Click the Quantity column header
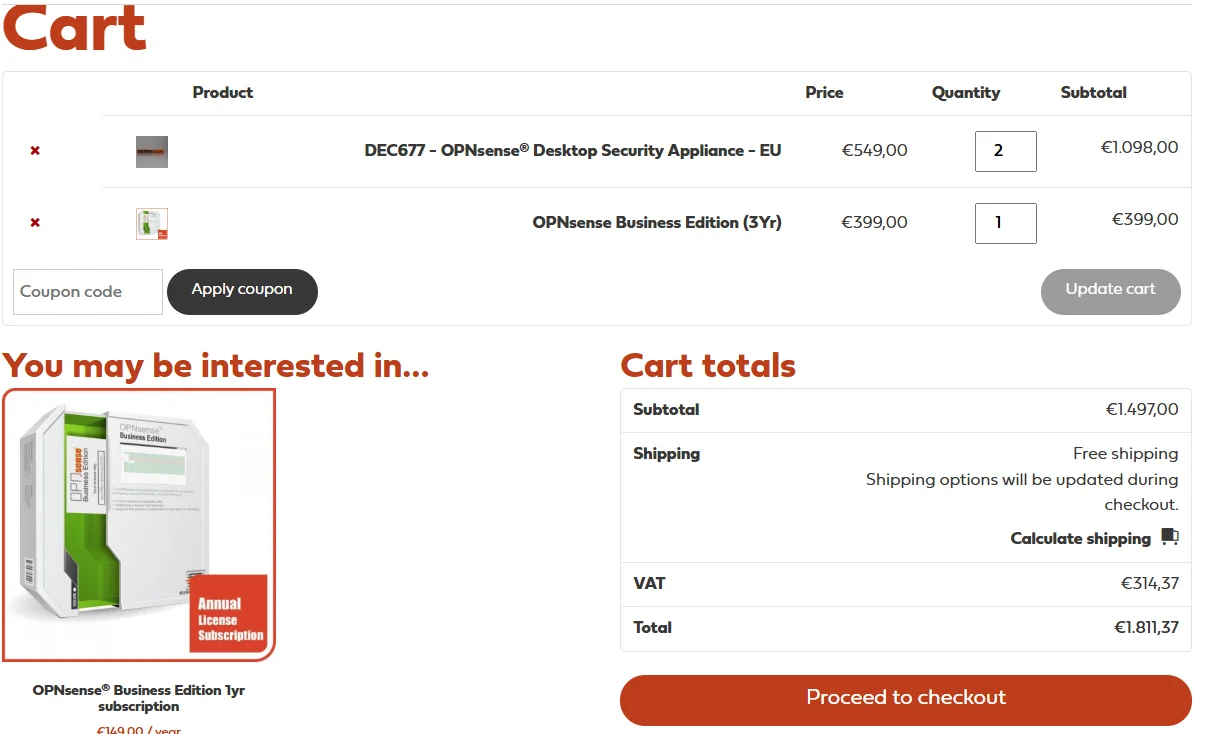 click(966, 93)
